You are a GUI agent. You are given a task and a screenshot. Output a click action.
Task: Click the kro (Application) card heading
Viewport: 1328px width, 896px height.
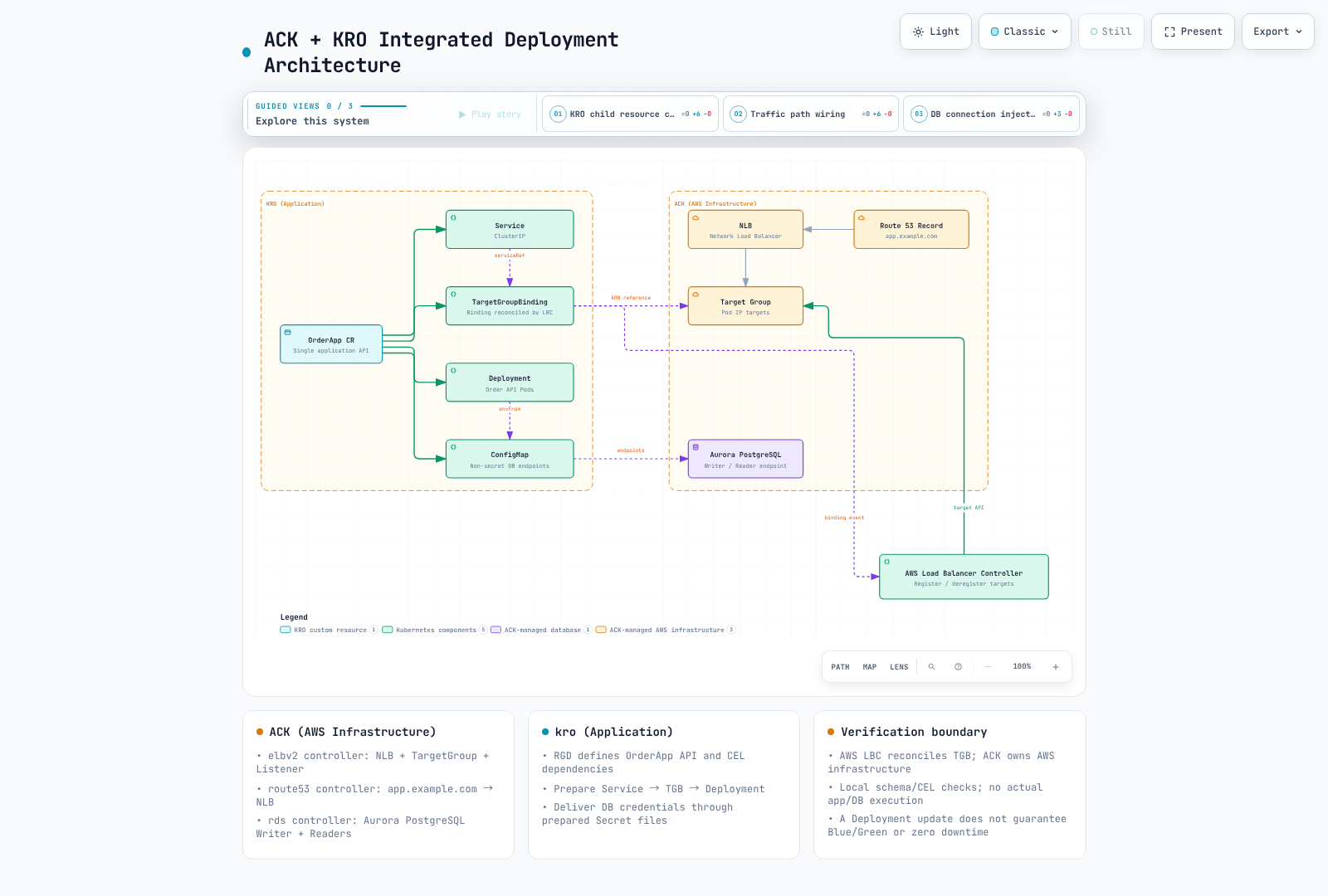614,732
